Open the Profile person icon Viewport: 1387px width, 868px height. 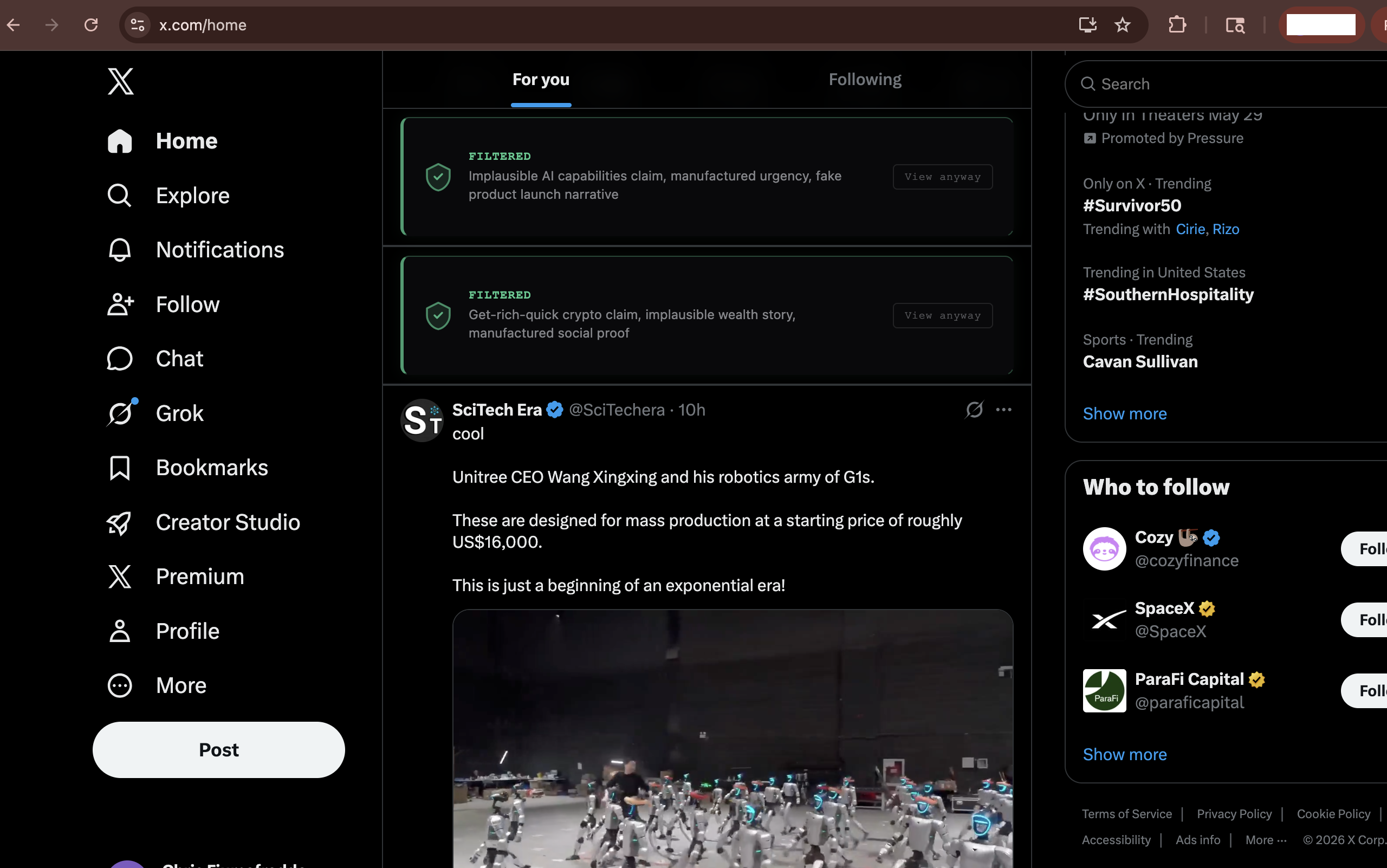[120, 631]
